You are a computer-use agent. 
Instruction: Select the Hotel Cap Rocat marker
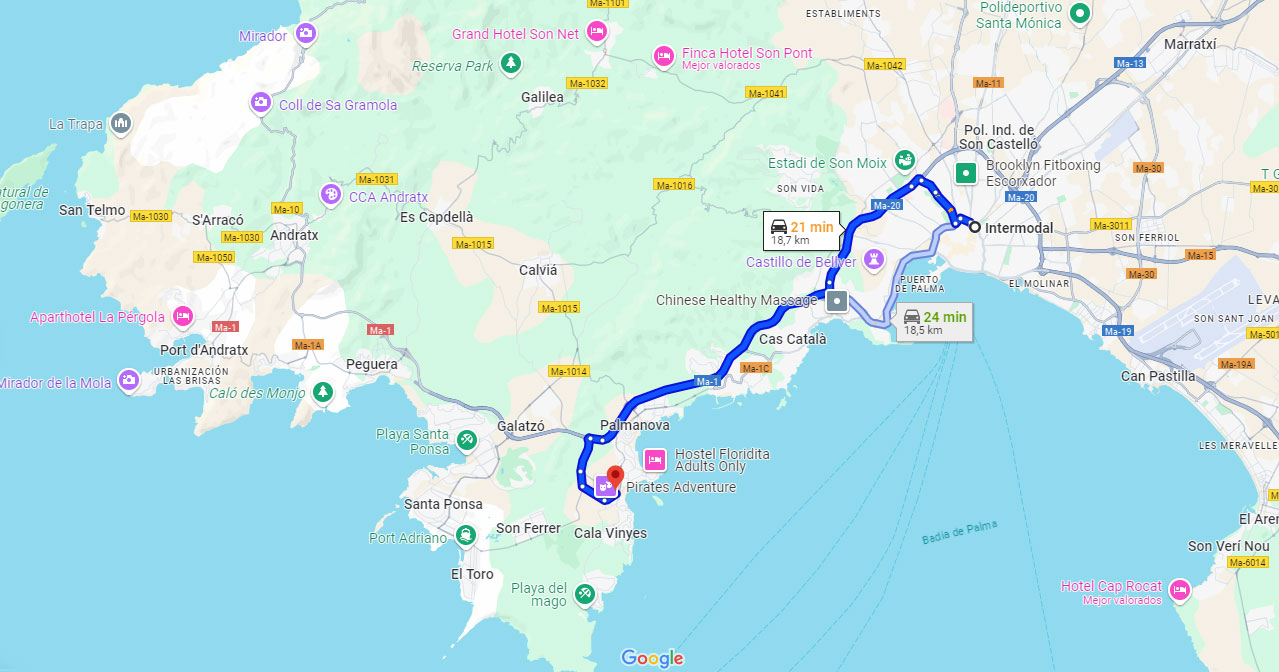1180,590
